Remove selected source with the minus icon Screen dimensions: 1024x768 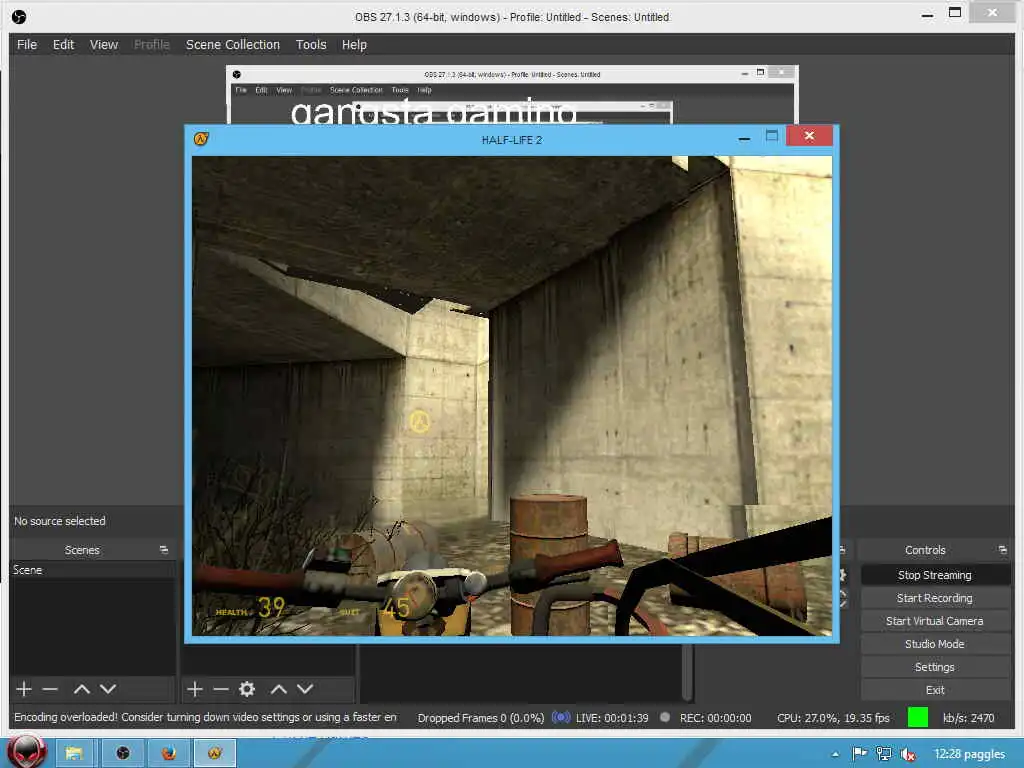pyautogui.click(x=221, y=689)
